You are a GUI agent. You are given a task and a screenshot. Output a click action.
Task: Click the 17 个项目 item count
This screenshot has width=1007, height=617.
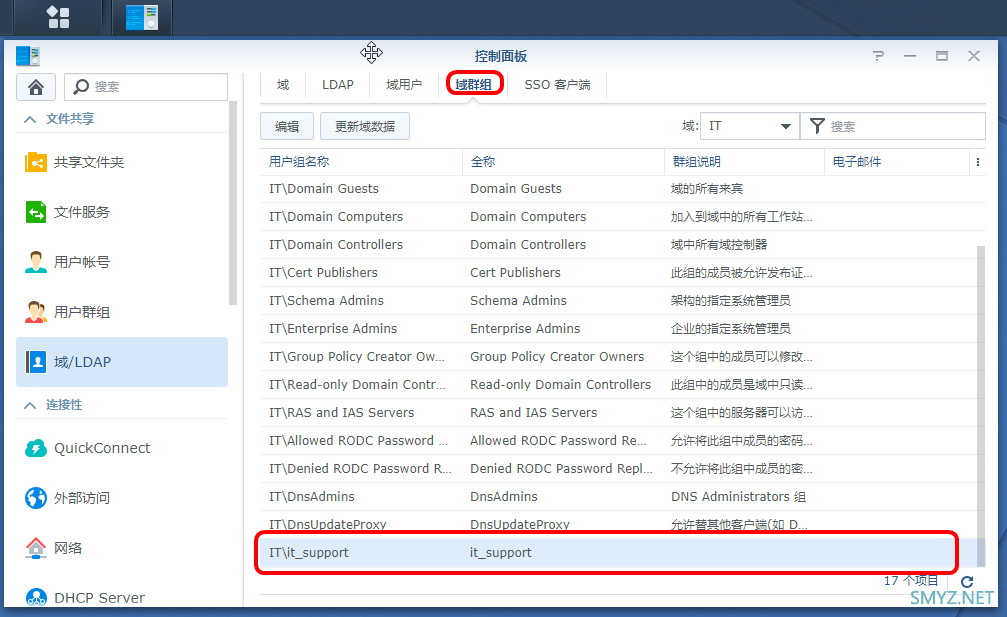pos(911,581)
